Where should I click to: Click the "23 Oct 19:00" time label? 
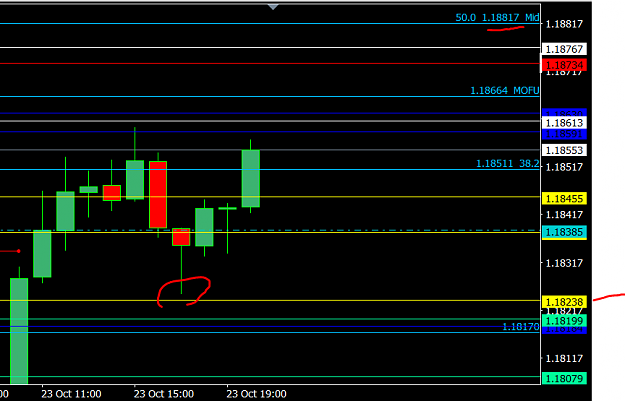coord(256,394)
